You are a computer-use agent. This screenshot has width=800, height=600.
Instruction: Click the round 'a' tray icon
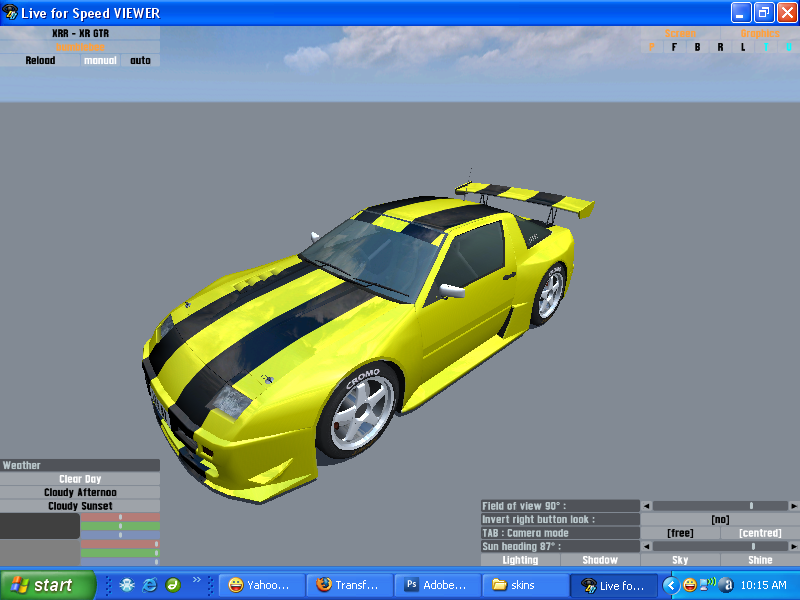point(727,585)
